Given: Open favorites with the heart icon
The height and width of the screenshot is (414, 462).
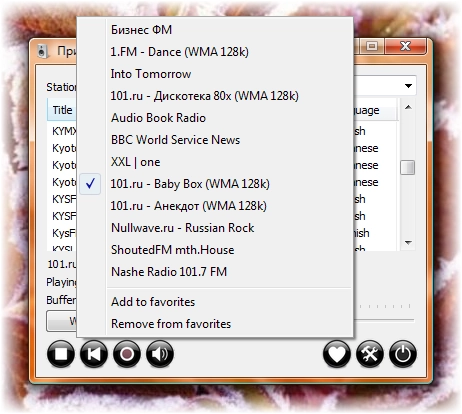Looking at the screenshot, I should coord(337,354).
